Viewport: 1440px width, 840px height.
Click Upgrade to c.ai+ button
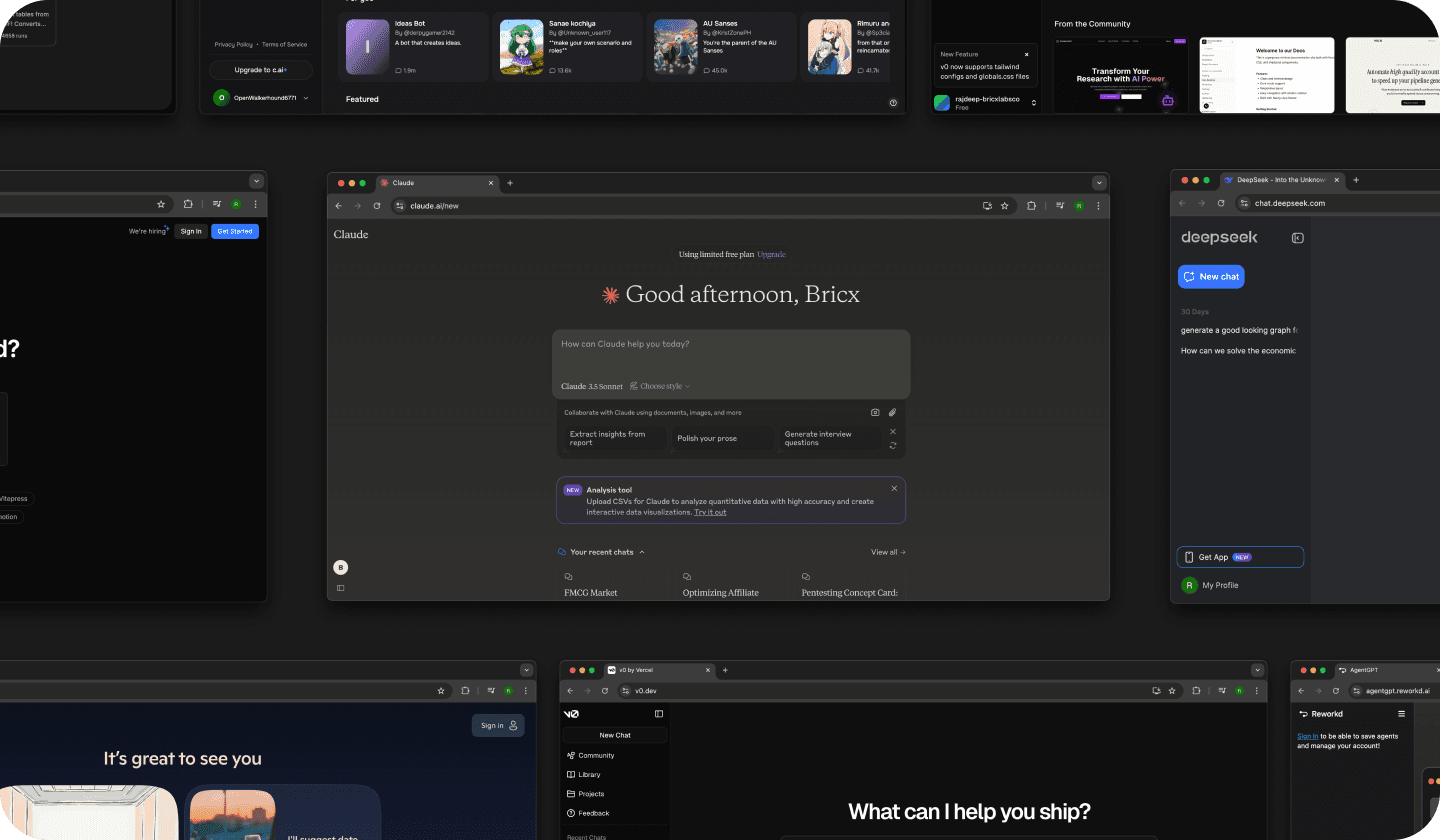click(261, 70)
